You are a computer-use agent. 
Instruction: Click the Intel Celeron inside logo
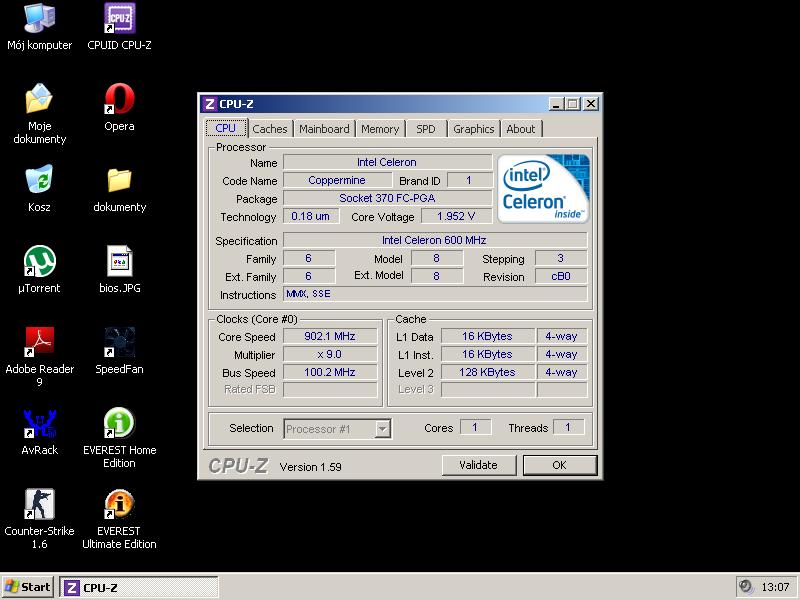point(543,188)
